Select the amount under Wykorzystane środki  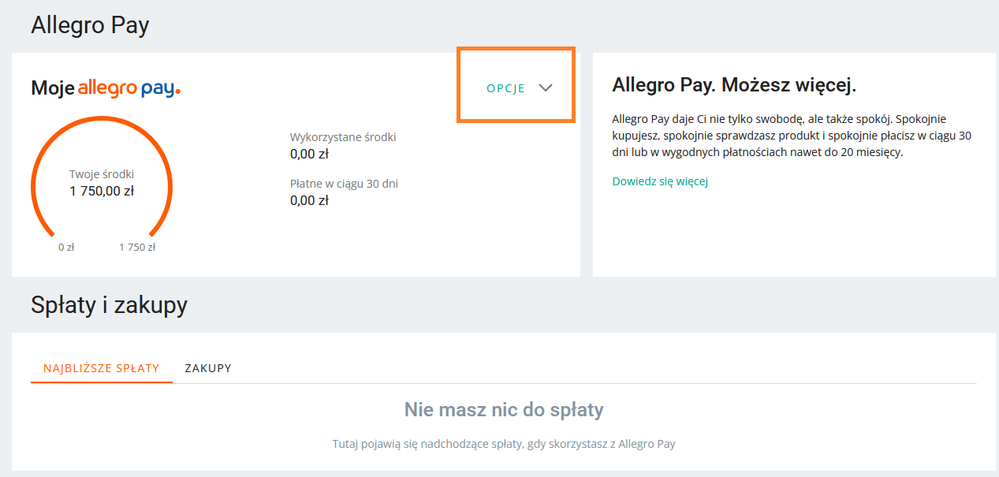click(x=309, y=154)
